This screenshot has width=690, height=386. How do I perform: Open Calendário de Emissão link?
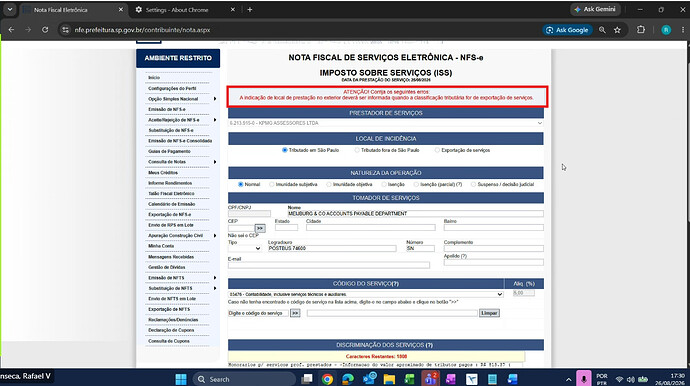172,204
